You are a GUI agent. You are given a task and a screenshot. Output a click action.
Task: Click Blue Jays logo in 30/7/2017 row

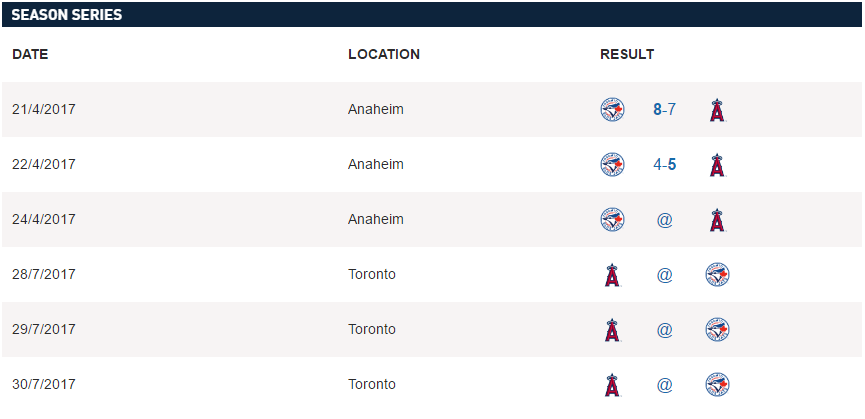point(716,385)
